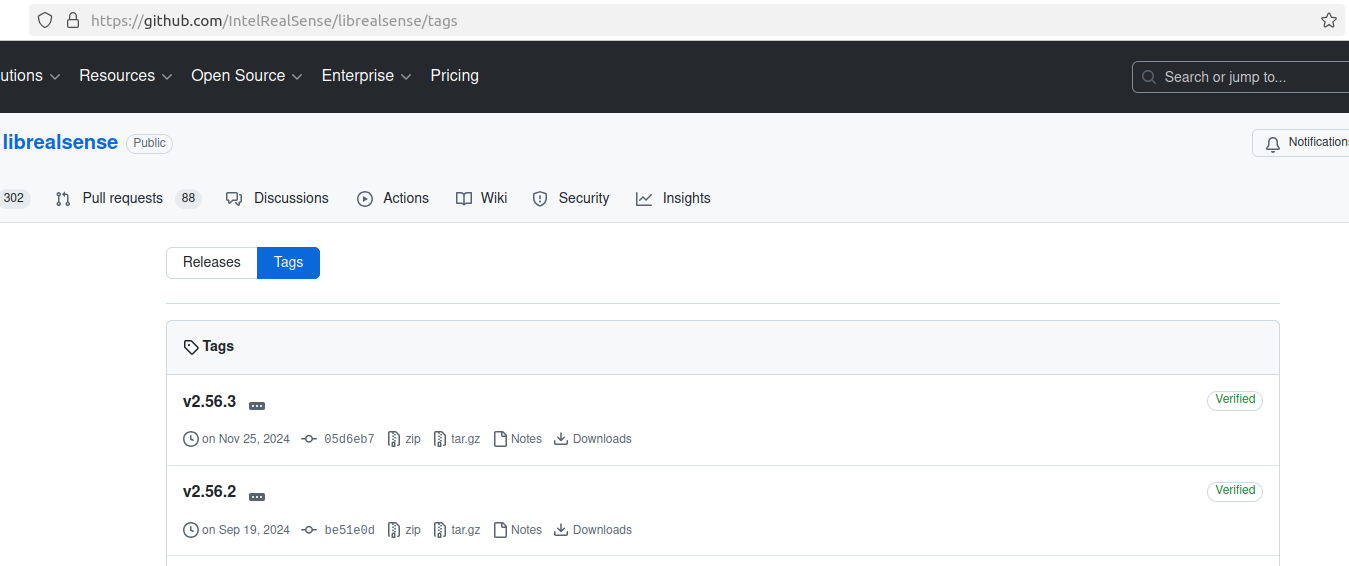Click the Wiki book icon
The height and width of the screenshot is (566, 1349).
464,199
